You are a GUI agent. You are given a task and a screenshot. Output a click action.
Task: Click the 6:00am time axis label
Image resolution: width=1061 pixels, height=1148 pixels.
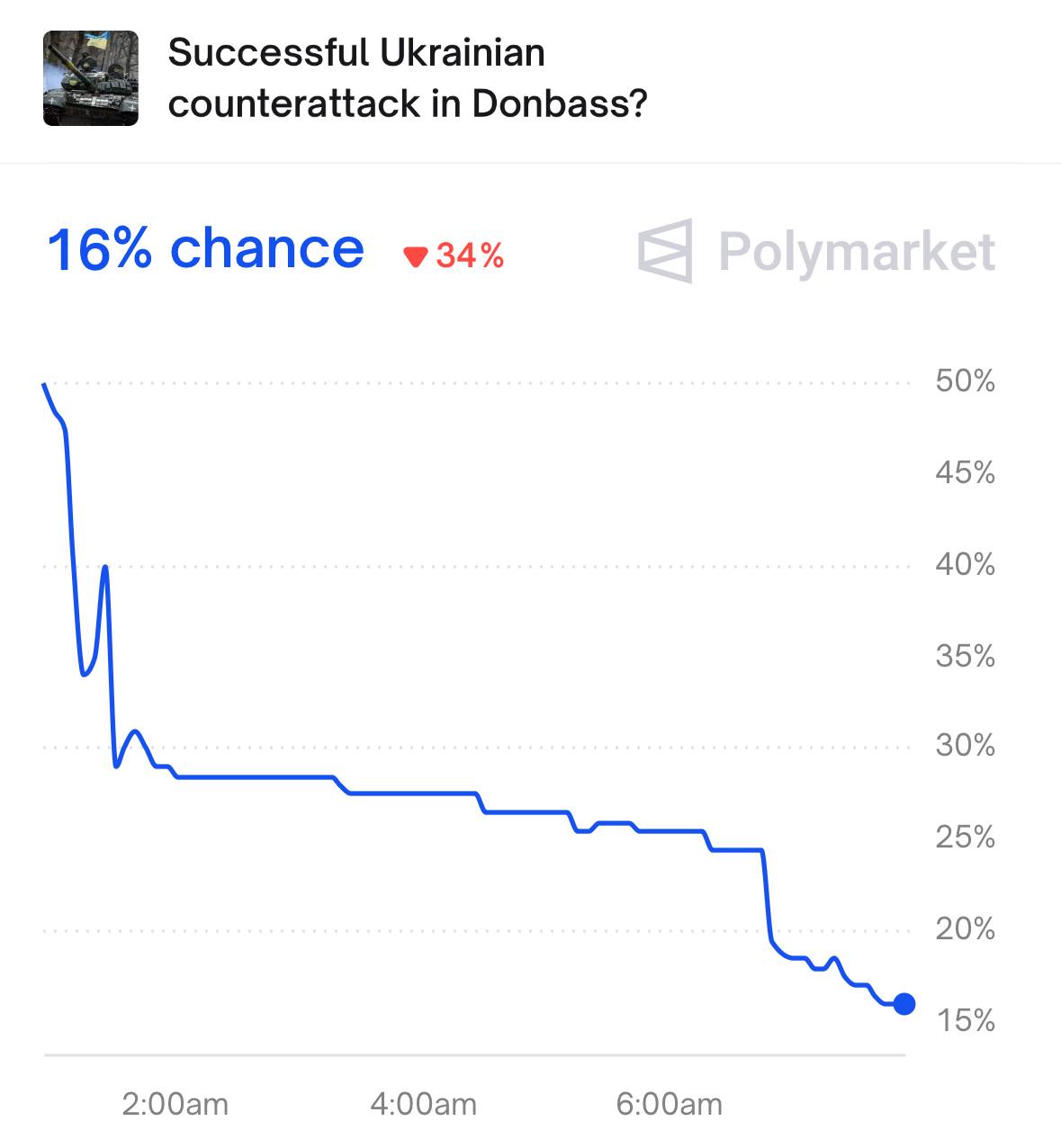click(669, 1104)
